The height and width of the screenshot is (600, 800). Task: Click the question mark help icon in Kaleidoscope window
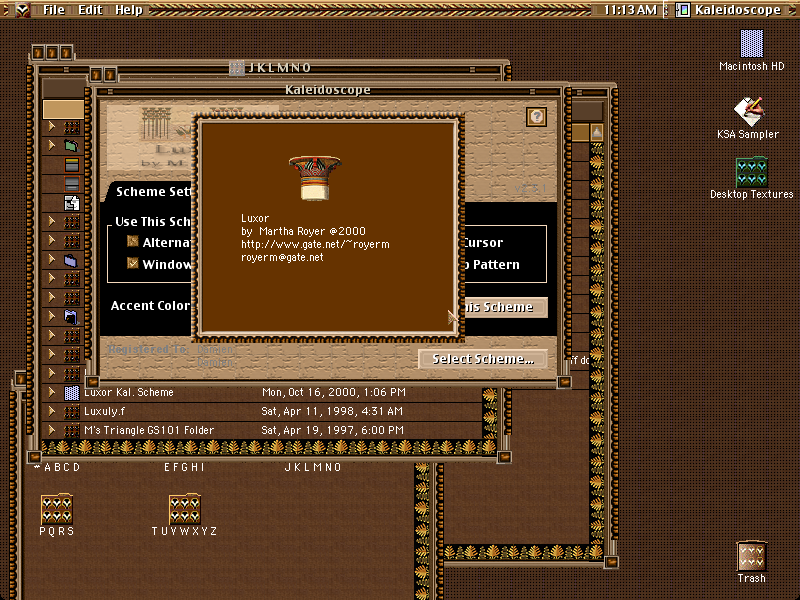536,117
